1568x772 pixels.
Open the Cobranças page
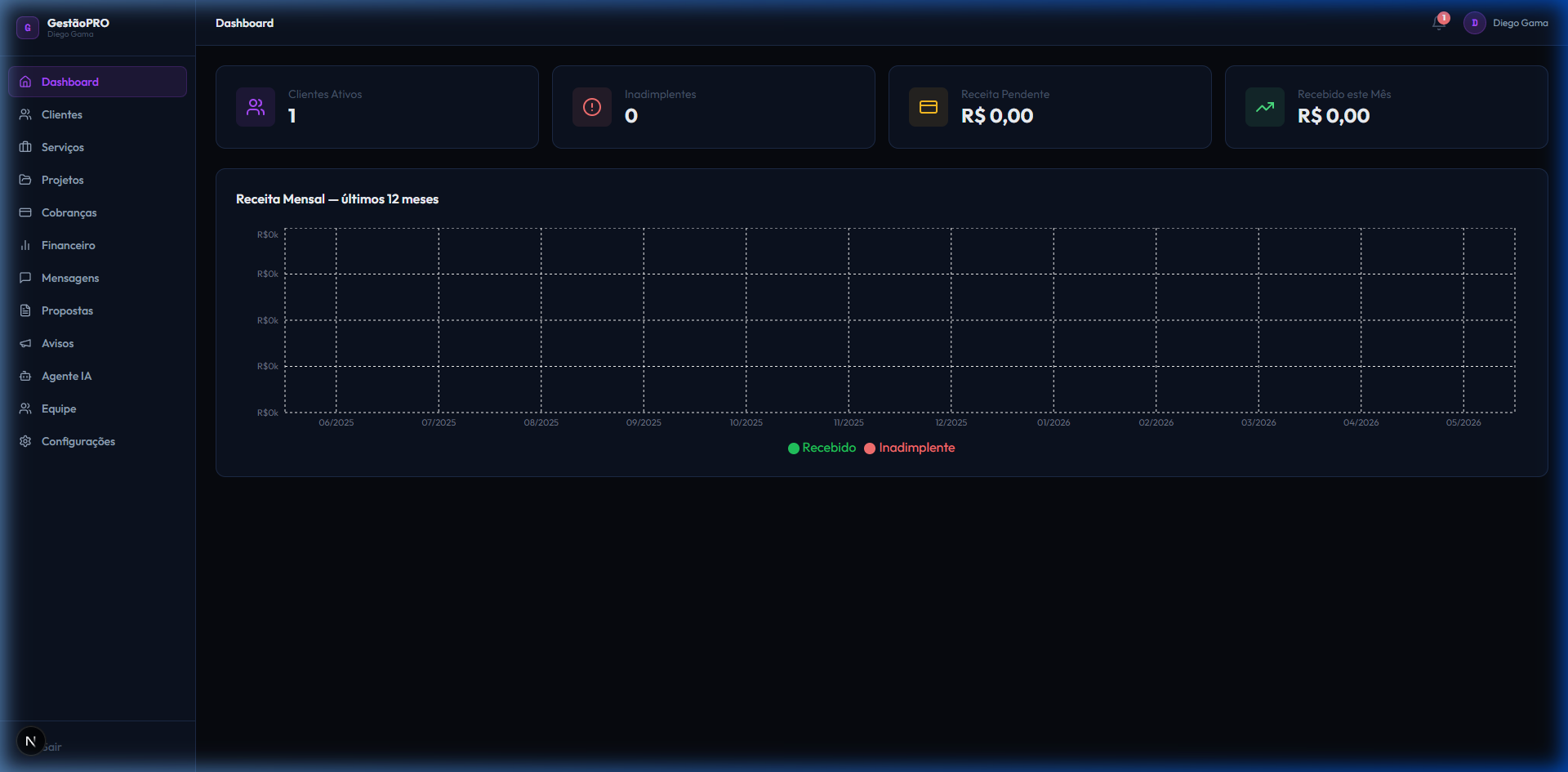[x=97, y=212]
